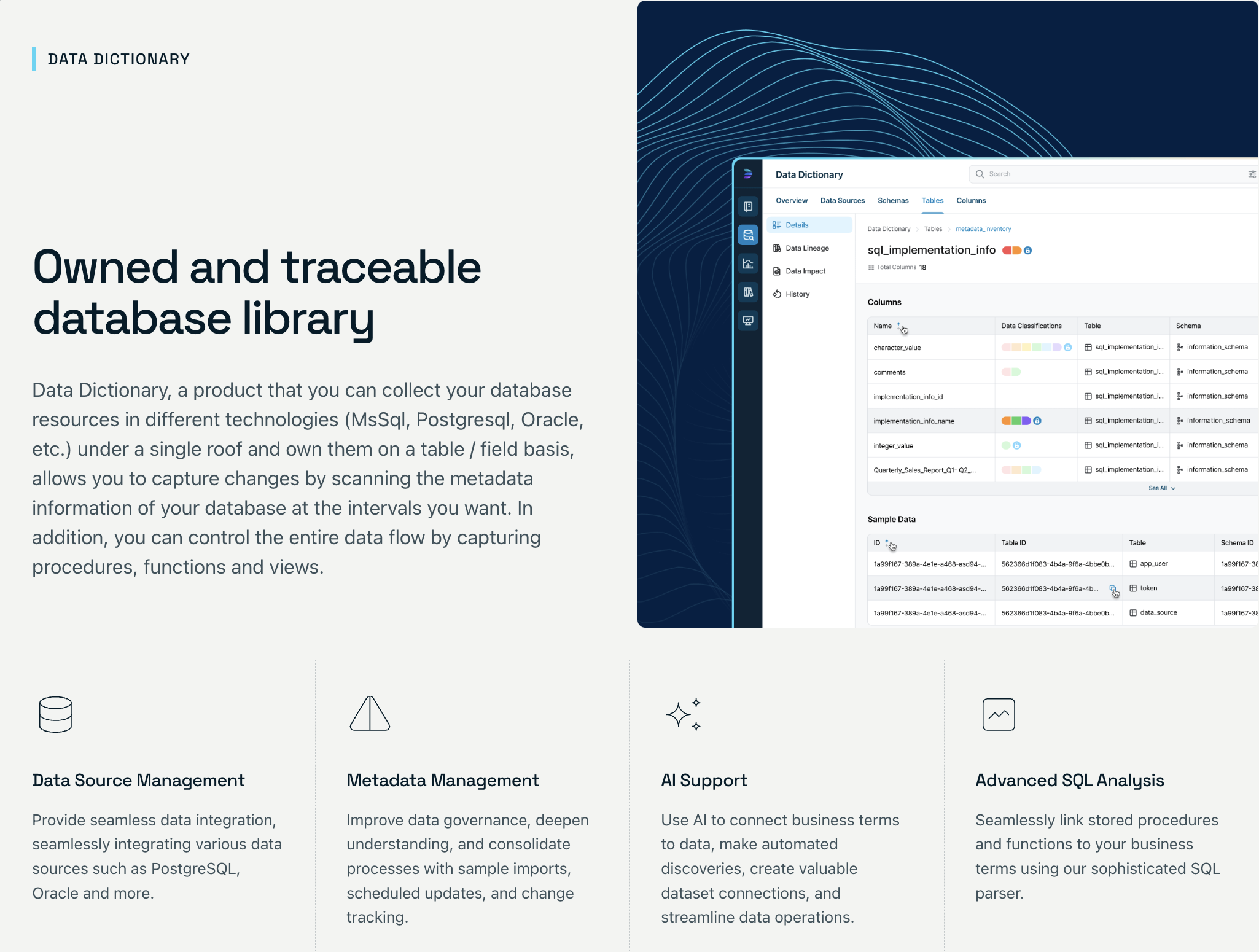1259x952 pixels.
Task: Switch to the Data Sources tab
Action: (843, 200)
